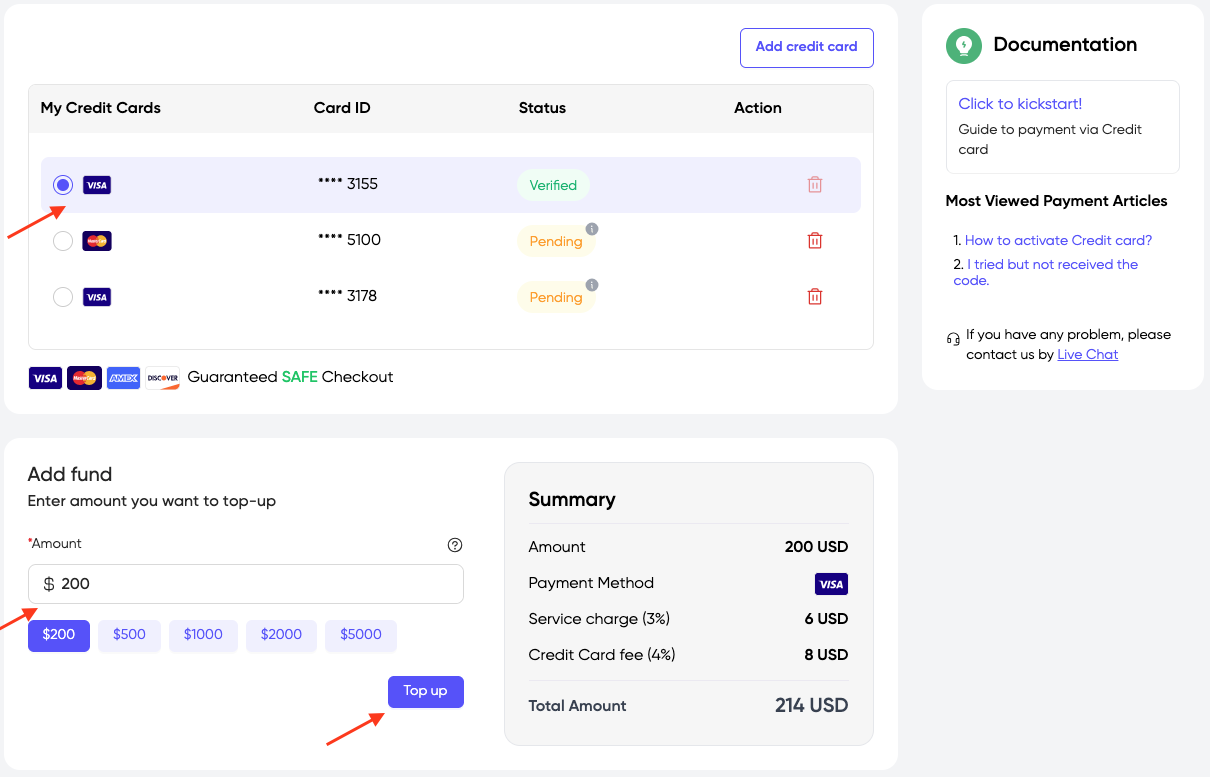Delete the Visa card ending 3178
The image size is (1210, 777).
[814, 296]
